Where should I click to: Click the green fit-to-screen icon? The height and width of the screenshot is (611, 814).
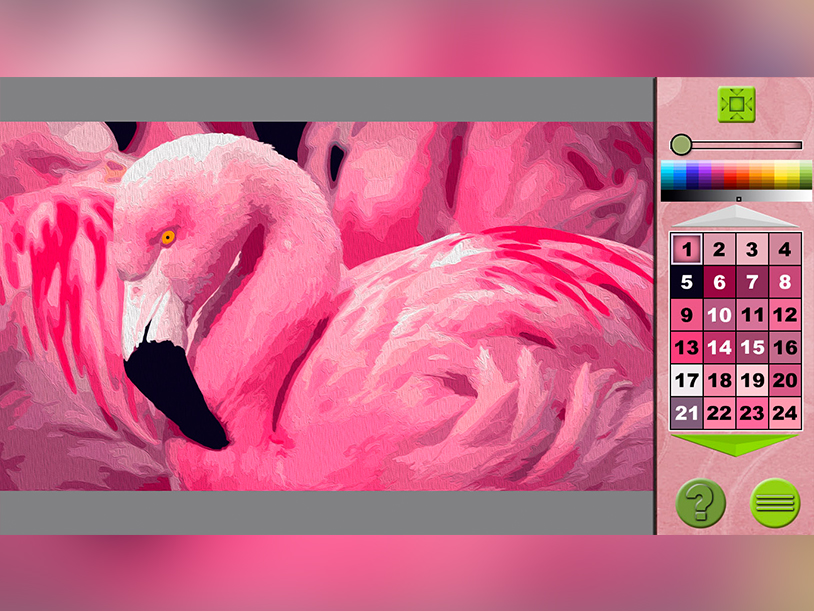736,104
